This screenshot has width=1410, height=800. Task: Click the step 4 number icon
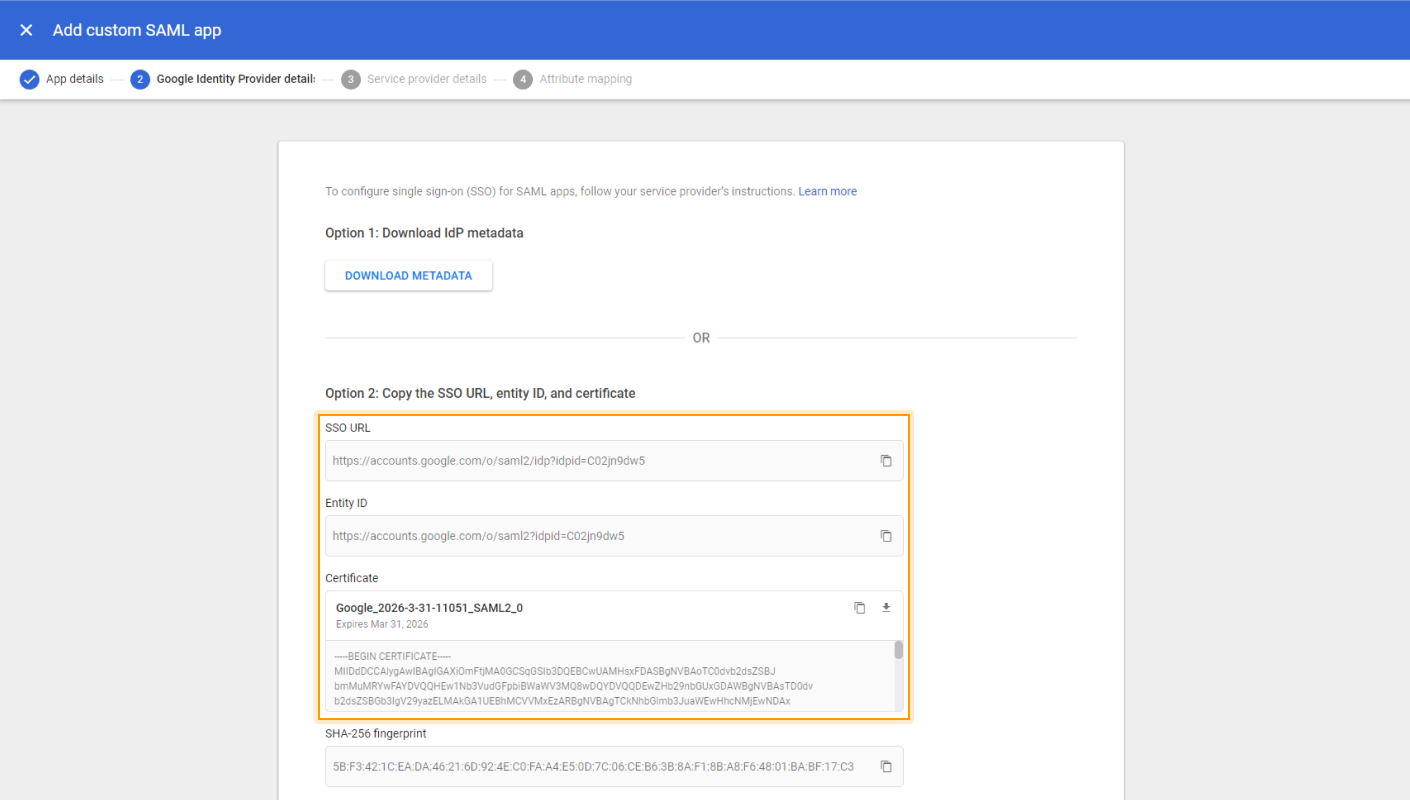point(523,79)
